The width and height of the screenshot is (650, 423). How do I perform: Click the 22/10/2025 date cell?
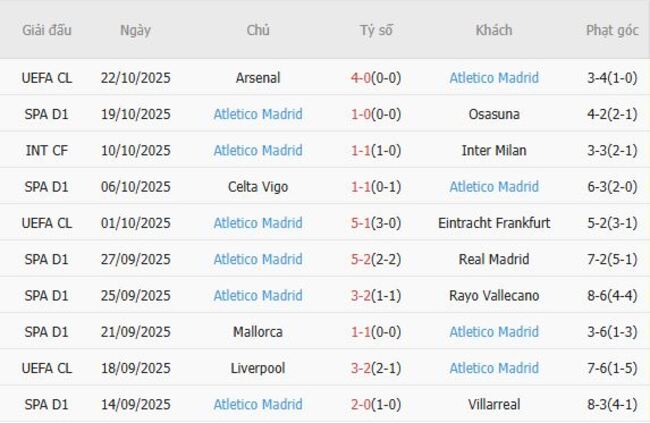[136, 78]
